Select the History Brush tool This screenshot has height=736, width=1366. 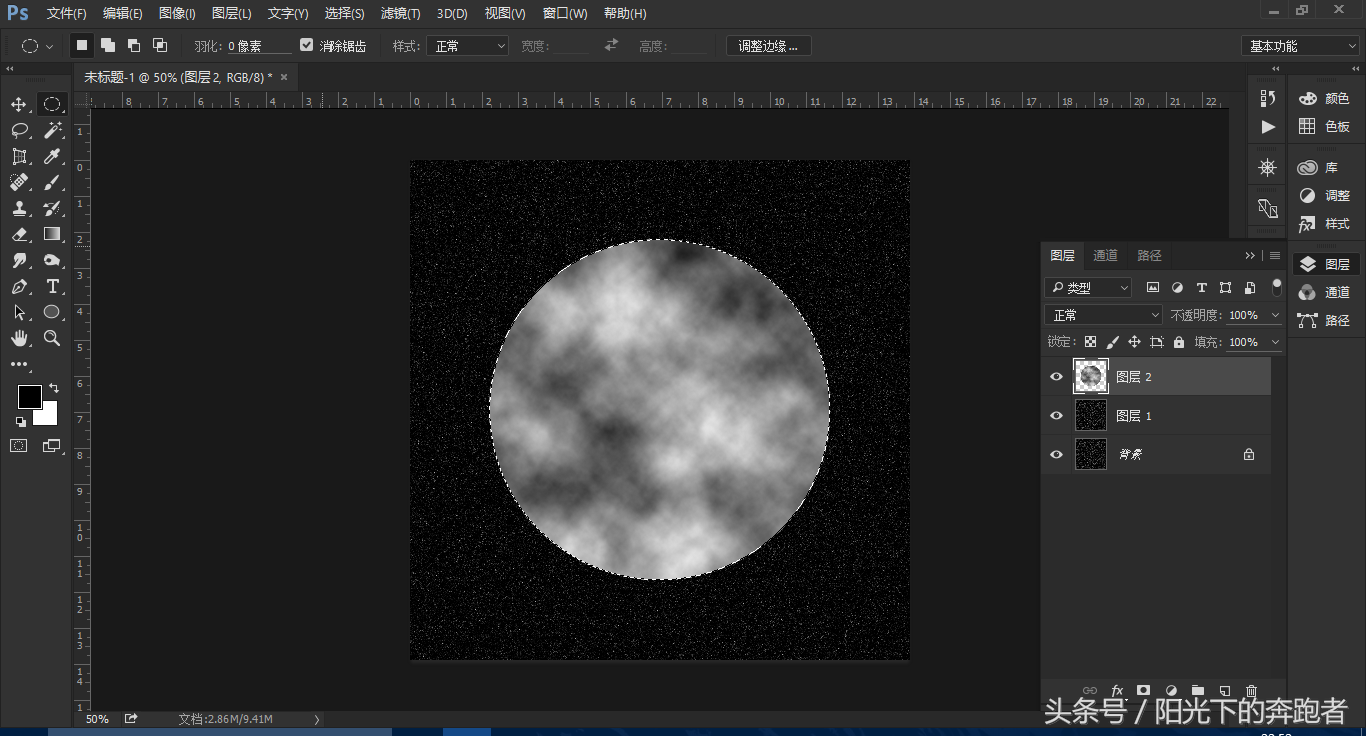52,209
